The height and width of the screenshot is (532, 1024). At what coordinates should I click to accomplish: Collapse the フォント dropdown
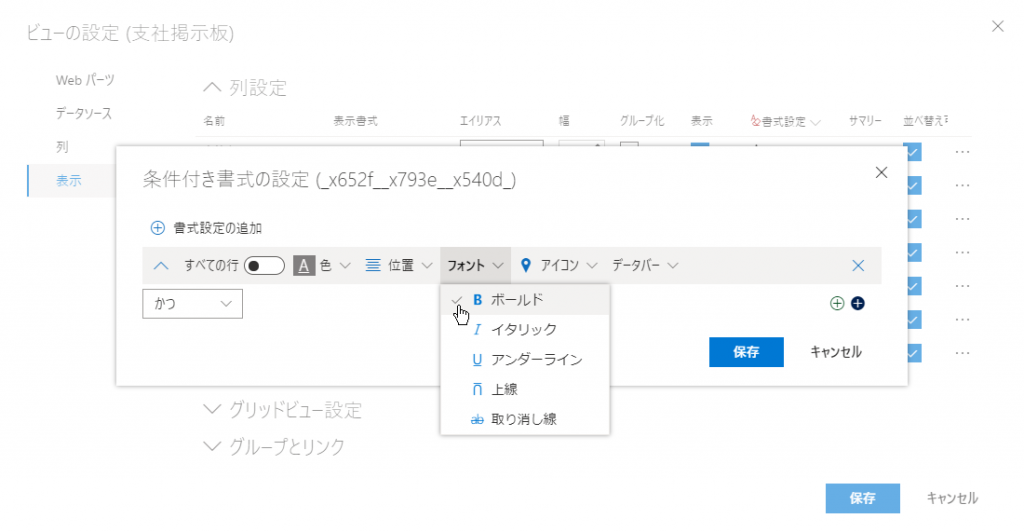[475, 266]
